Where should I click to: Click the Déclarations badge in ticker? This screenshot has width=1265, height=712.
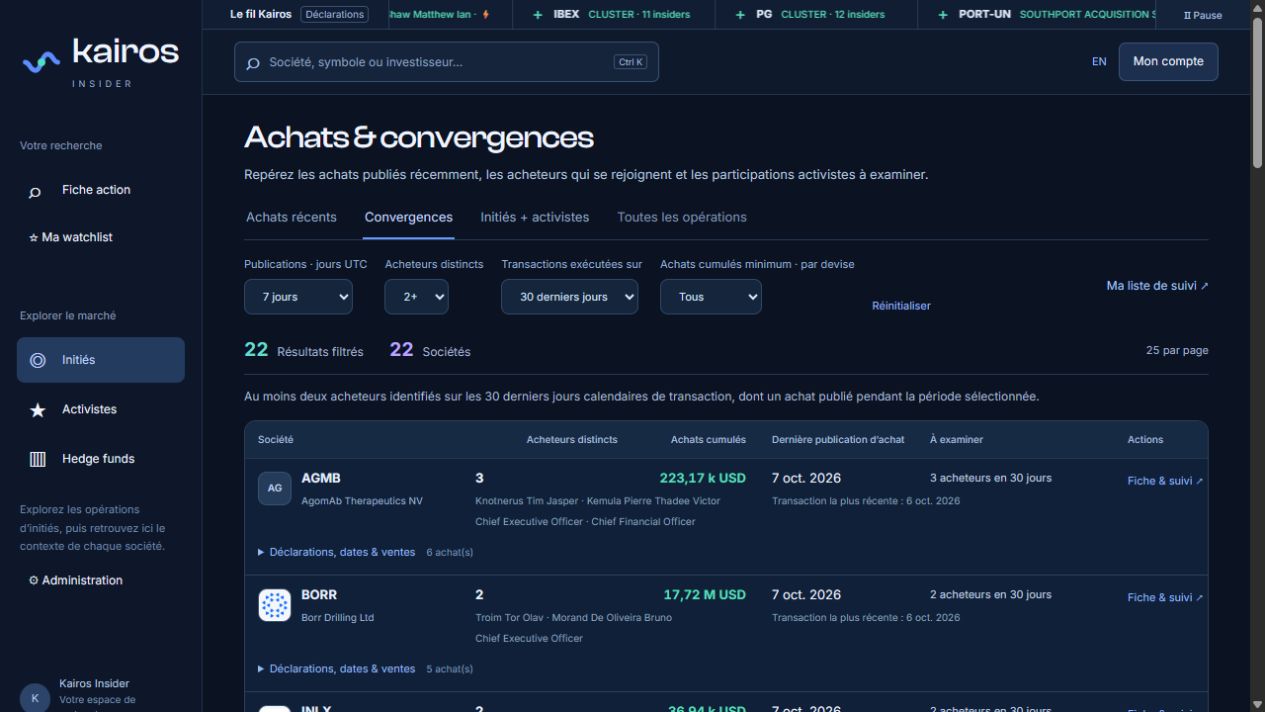coord(334,14)
